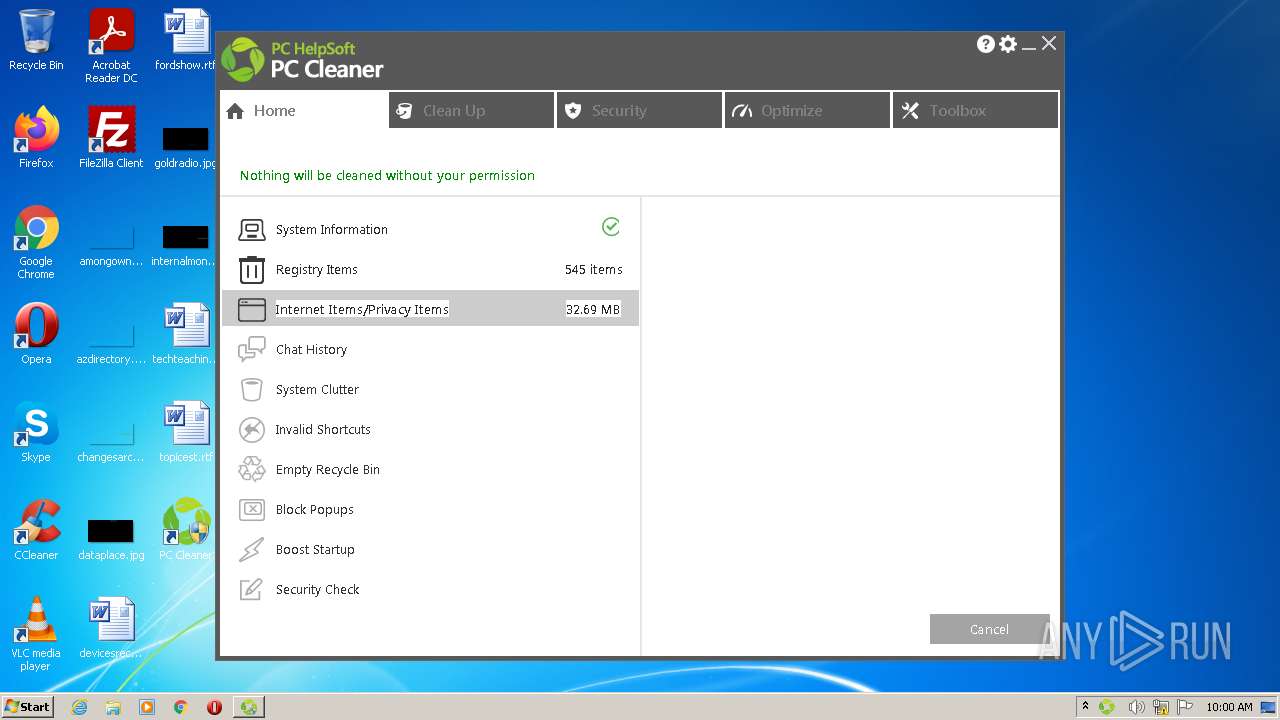Select the Acrobat Reader DC desktop shortcut
The width and height of the screenshot is (1280, 720).
[111, 46]
